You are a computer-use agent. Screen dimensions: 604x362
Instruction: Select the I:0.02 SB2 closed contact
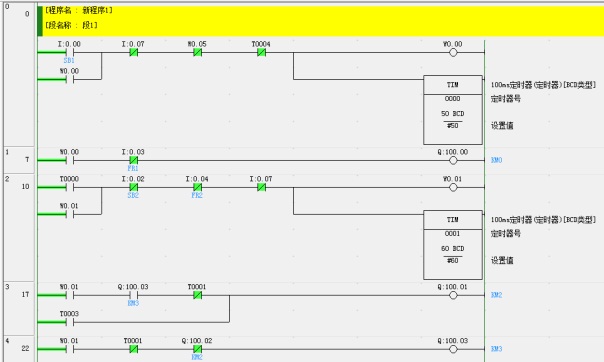(x=133, y=187)
